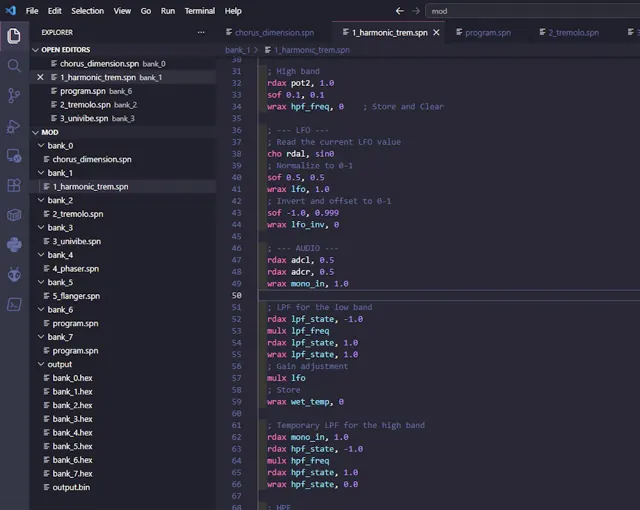Select 2_tremolo.spn in Open Editors
640x510 pixels.
point(122,105)
